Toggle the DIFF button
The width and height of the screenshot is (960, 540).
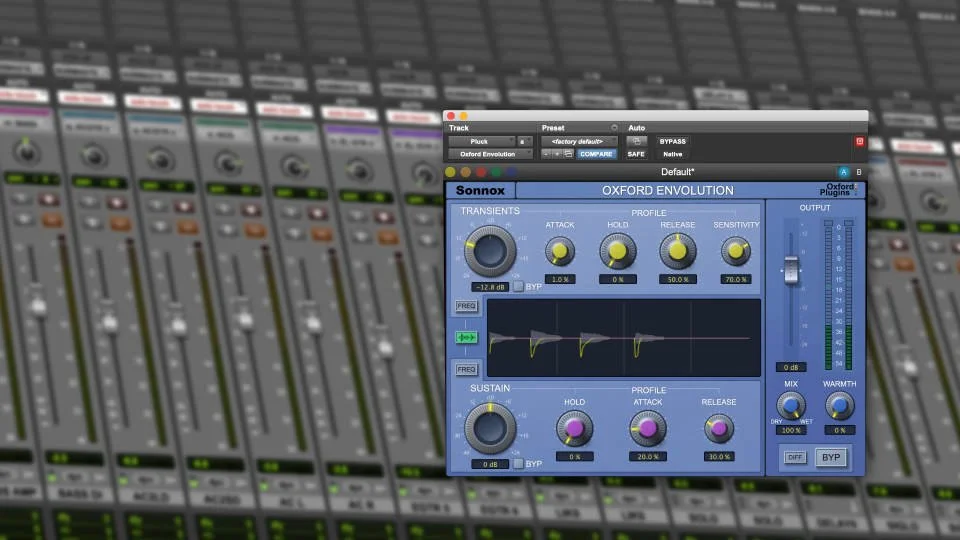point(795,457)
